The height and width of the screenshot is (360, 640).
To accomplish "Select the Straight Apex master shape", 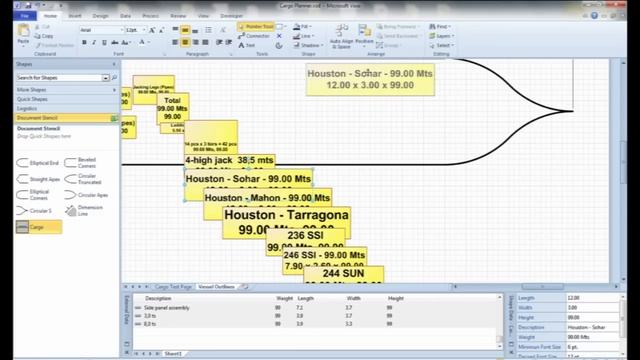I will tap(38, 179).
